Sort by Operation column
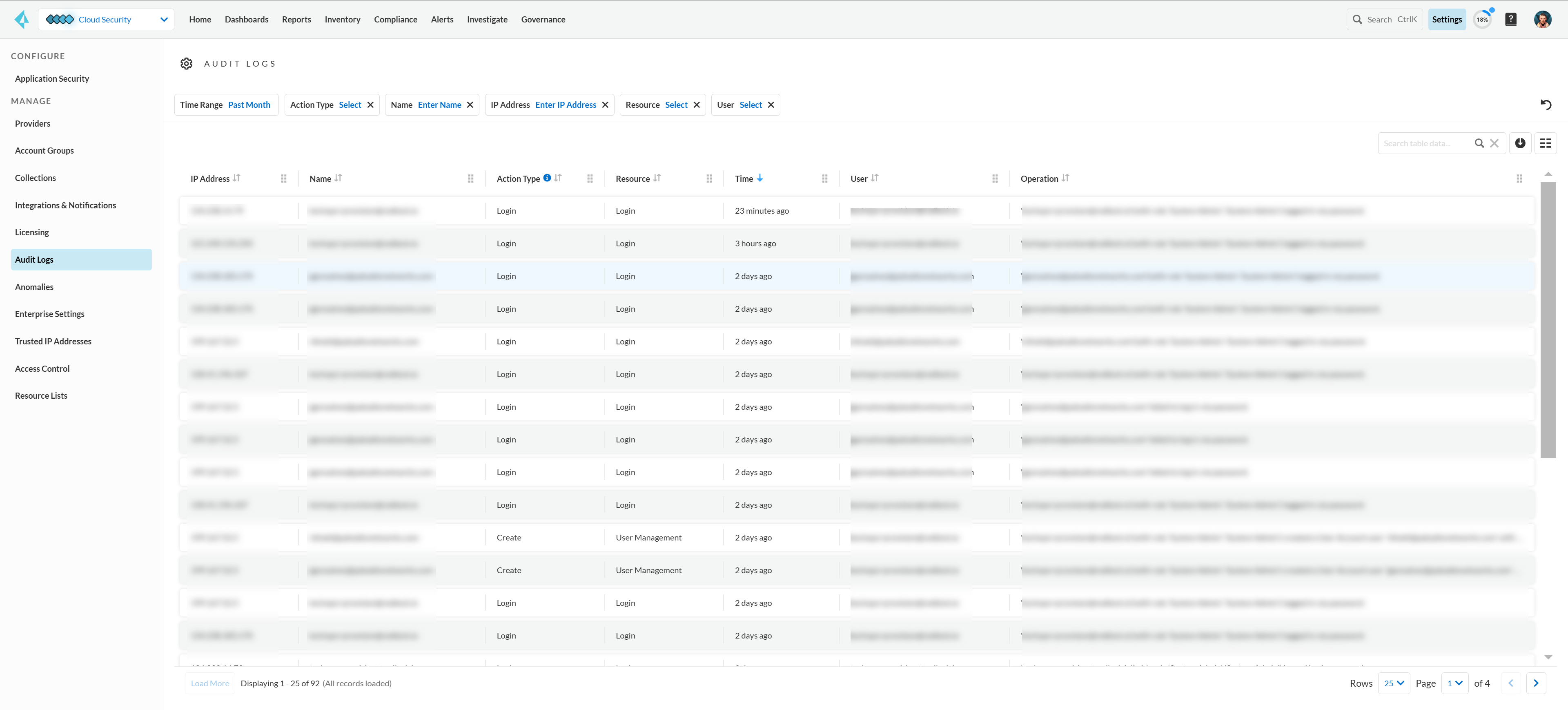The height and width of the screenshot is (710, 1568). click(1065, 178)
